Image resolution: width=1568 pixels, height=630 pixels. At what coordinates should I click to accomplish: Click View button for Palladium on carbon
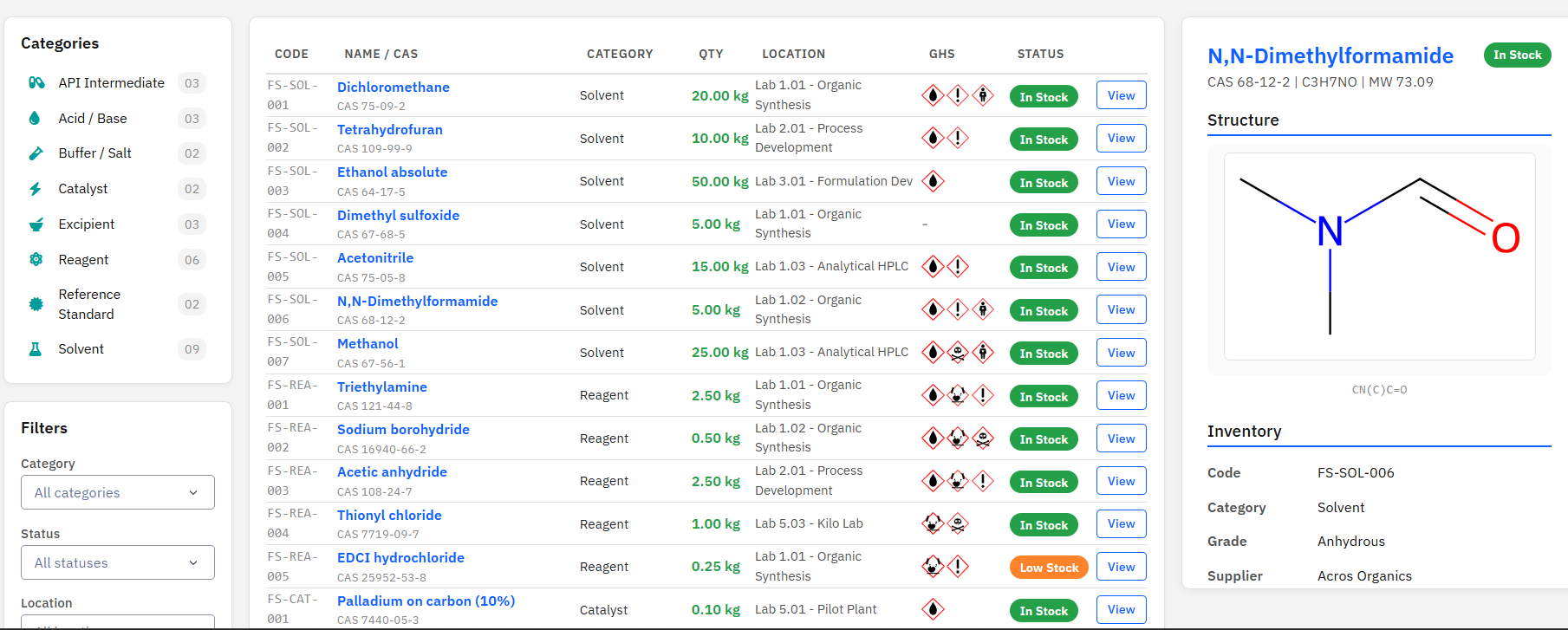[x=1121, y=610]
